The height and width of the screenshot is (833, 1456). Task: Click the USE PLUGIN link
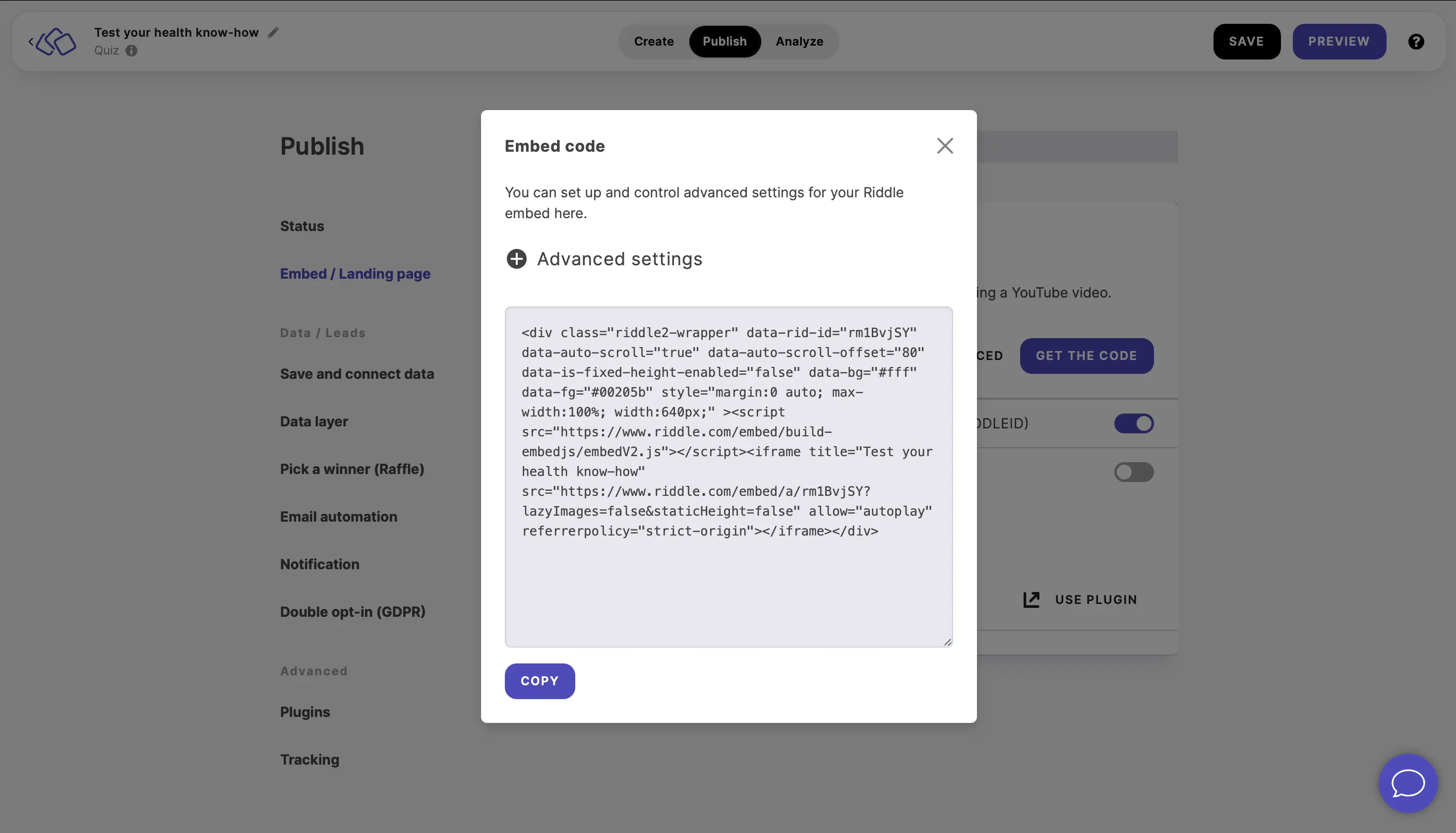tap(1095, 599)
